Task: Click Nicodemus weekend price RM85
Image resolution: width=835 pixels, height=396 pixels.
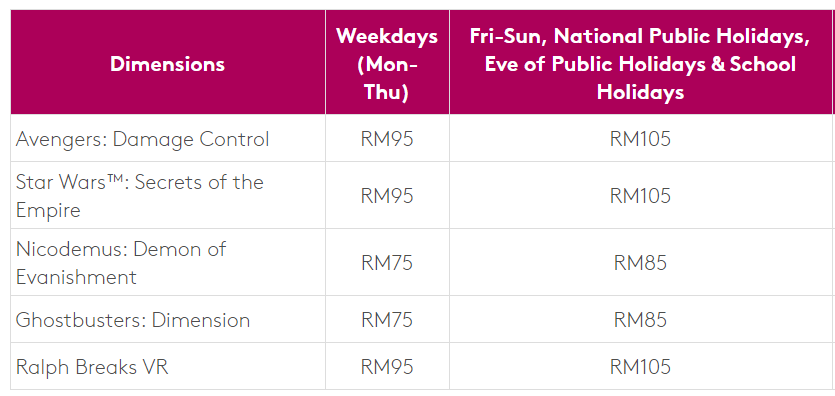Action: click(x=641, y=263)
